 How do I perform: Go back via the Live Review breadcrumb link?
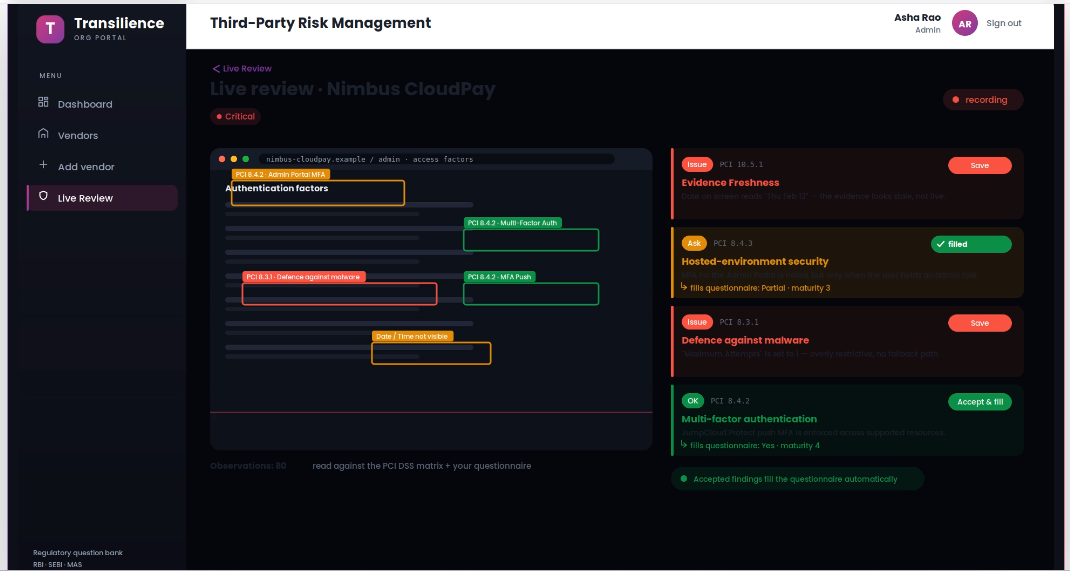[242, 68]
